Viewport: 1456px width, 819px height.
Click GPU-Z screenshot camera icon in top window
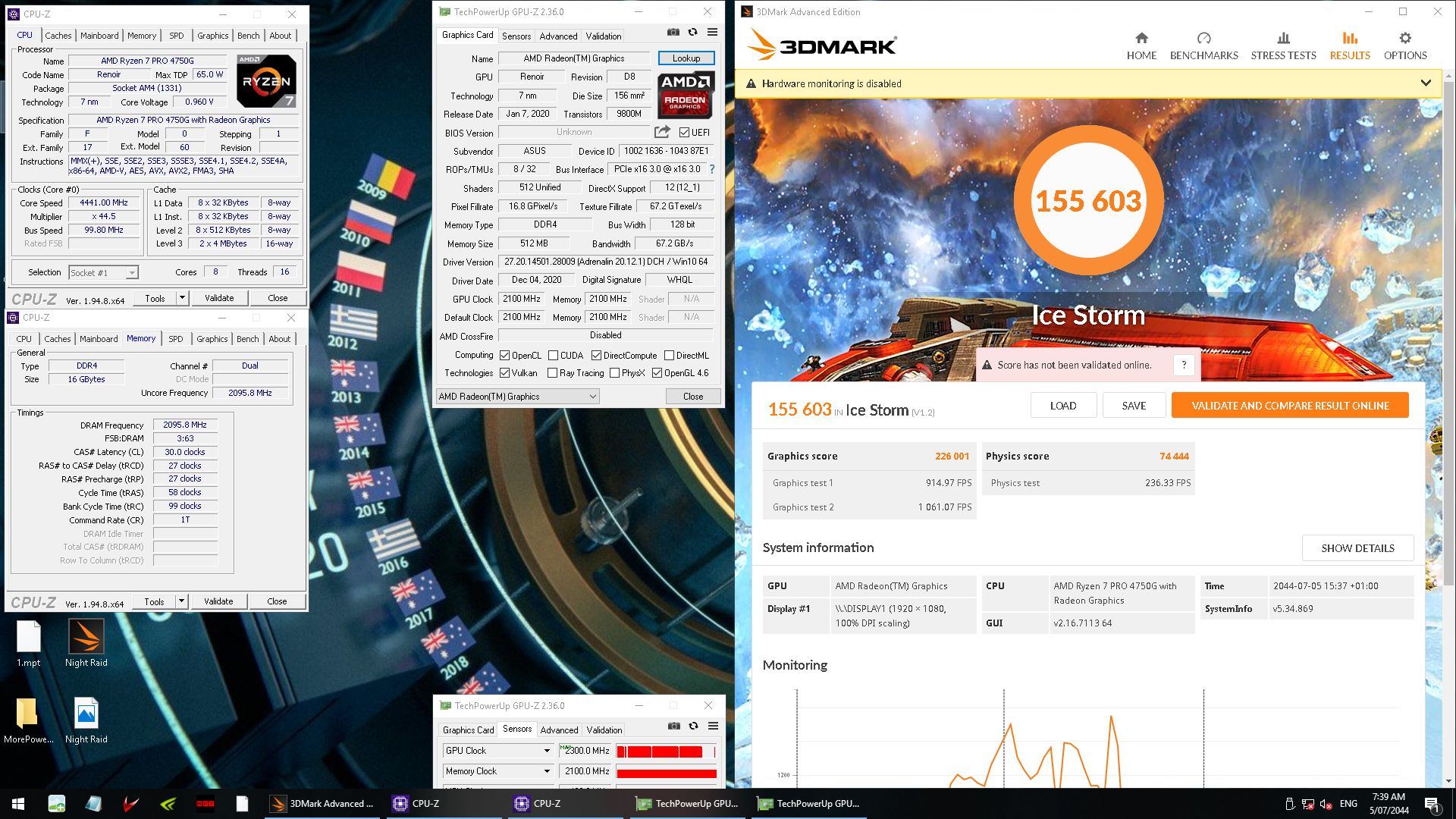point(673,33)
